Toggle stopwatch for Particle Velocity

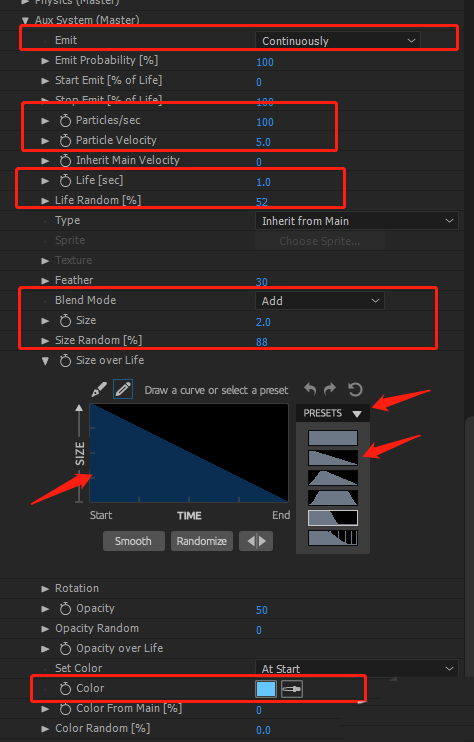point(65,141)
